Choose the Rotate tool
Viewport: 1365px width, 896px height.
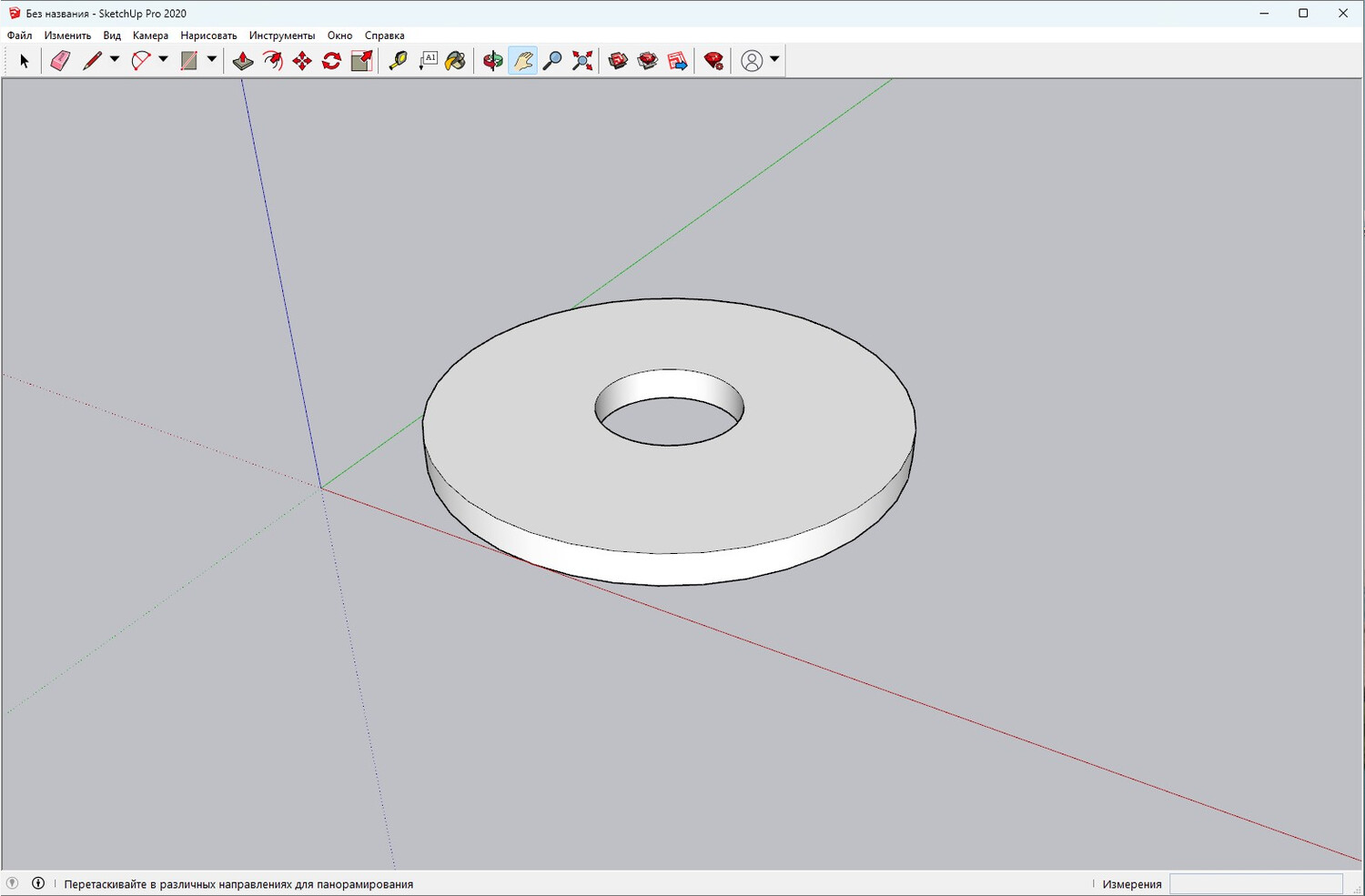click(x=332, y=61)
